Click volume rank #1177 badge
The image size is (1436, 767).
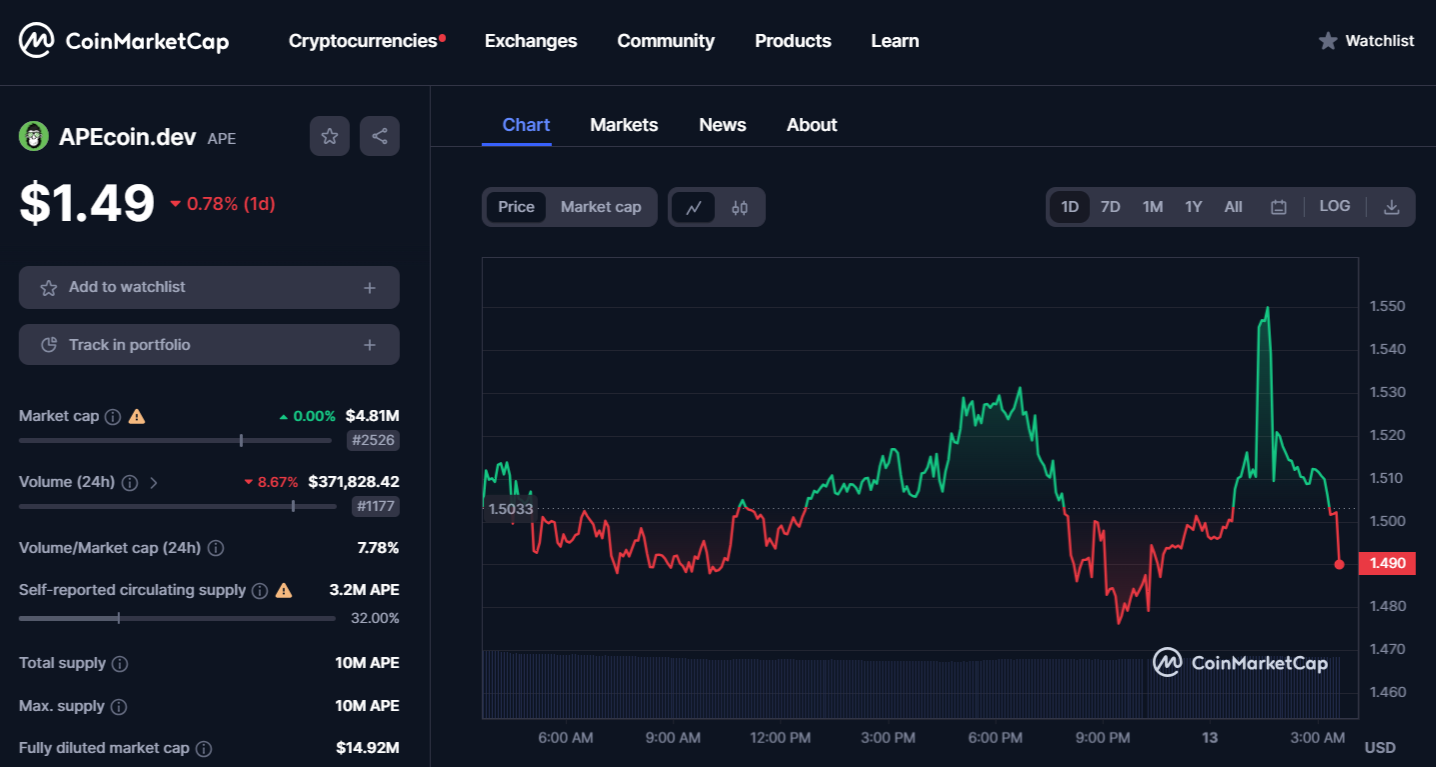coord(376,507)
